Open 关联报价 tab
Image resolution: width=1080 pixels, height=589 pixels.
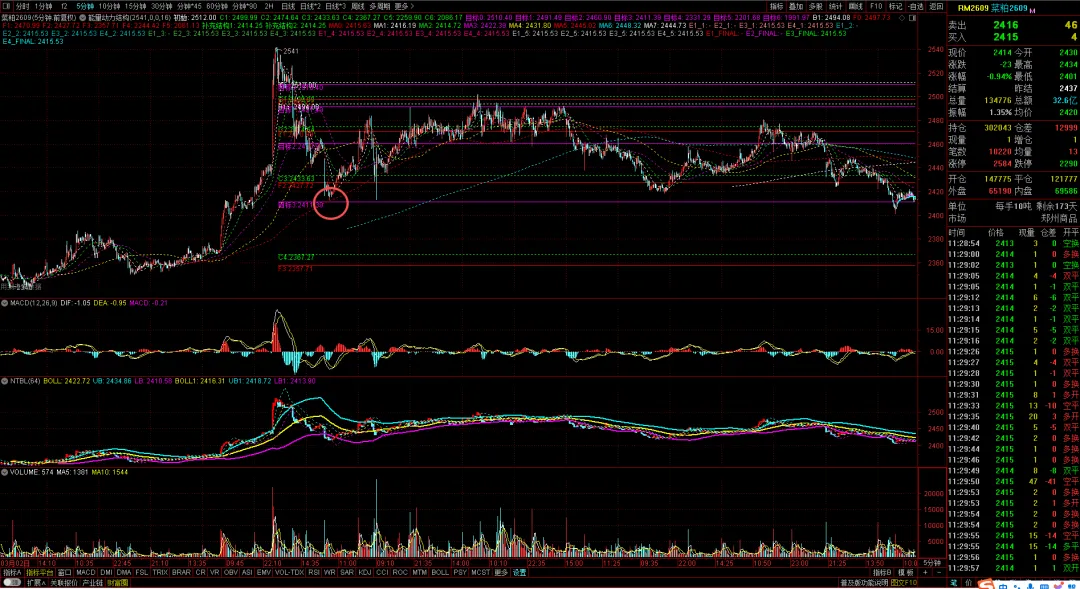point(63,583)
